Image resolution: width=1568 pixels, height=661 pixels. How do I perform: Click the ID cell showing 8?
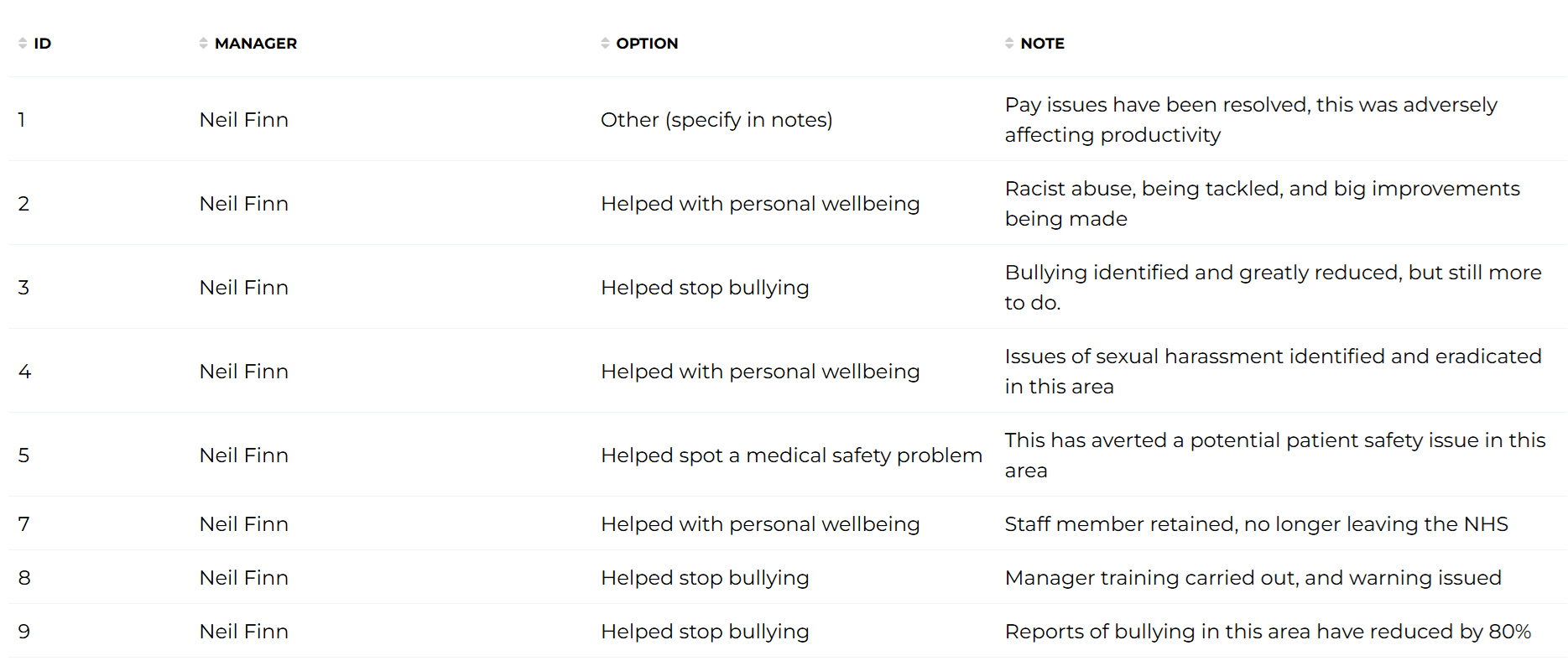click(x=24, y=578)
